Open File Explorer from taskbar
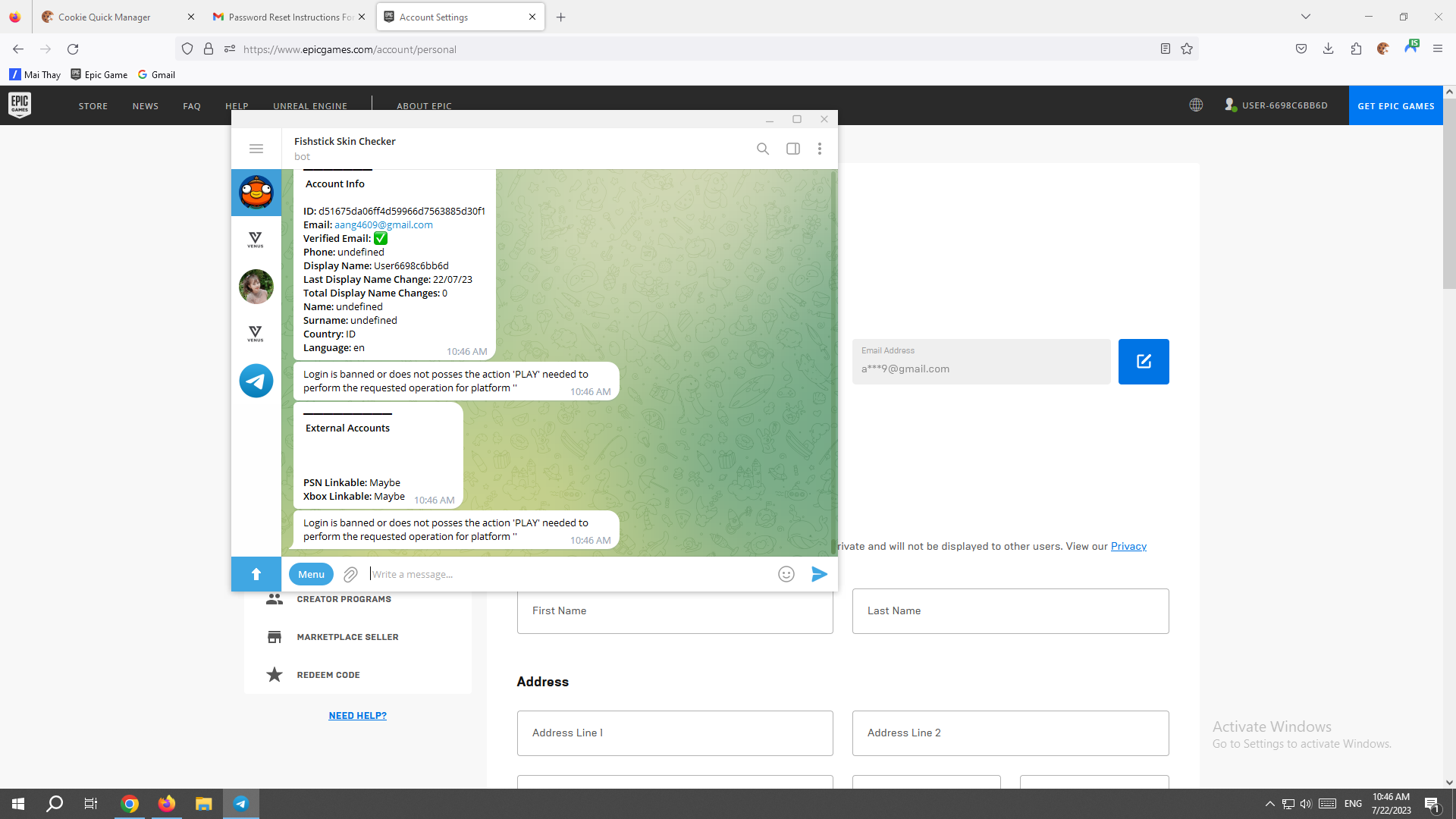The width and height of the screenshot is (1456, 819). coord(203,804)
